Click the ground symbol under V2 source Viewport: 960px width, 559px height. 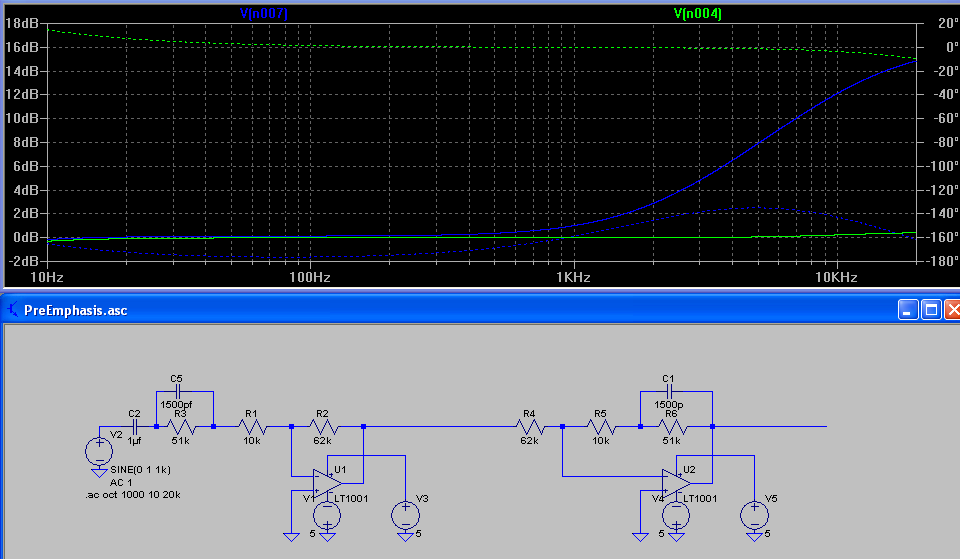point(99,473)
